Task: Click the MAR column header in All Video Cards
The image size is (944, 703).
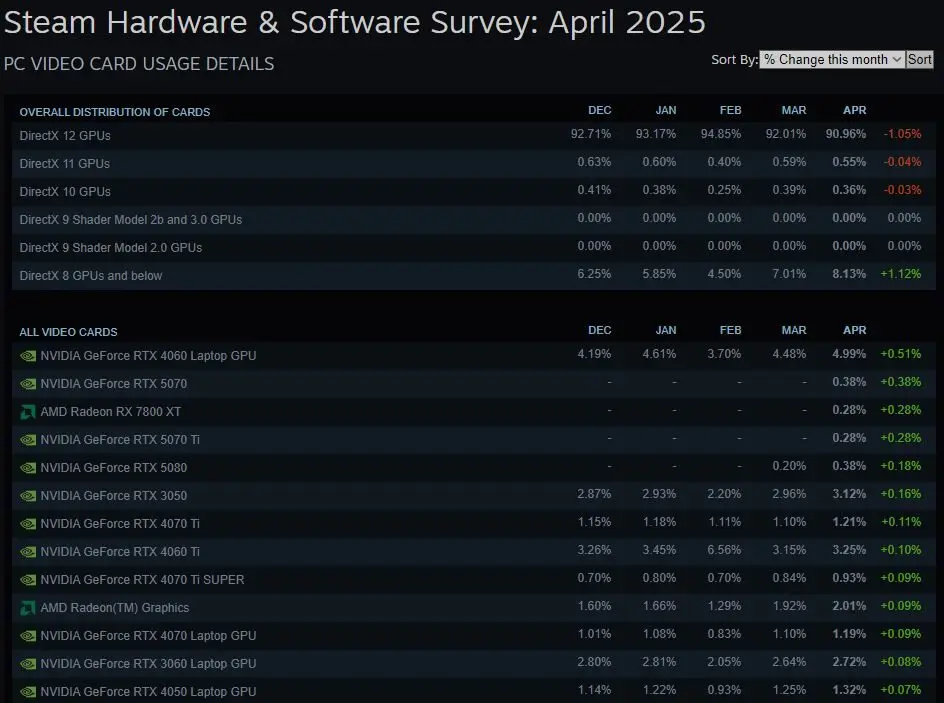Action: point(793,330)
